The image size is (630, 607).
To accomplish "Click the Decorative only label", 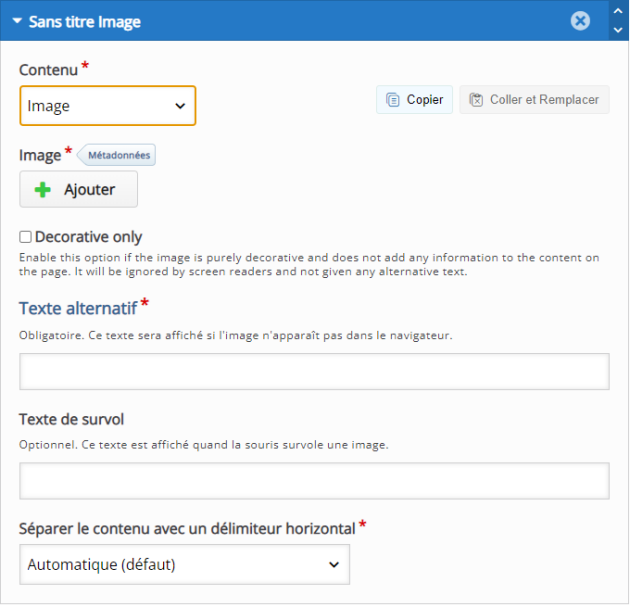I will 88,237.
